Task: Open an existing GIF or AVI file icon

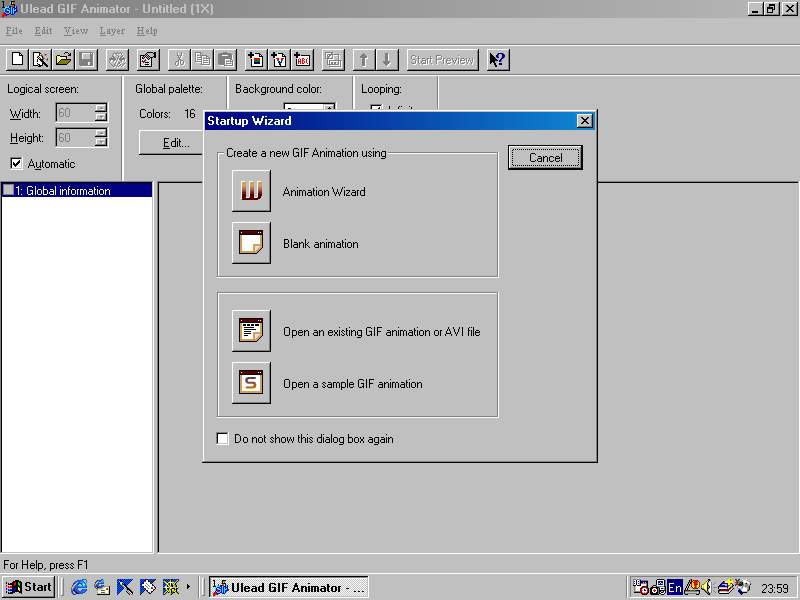Action: point(251,331)
